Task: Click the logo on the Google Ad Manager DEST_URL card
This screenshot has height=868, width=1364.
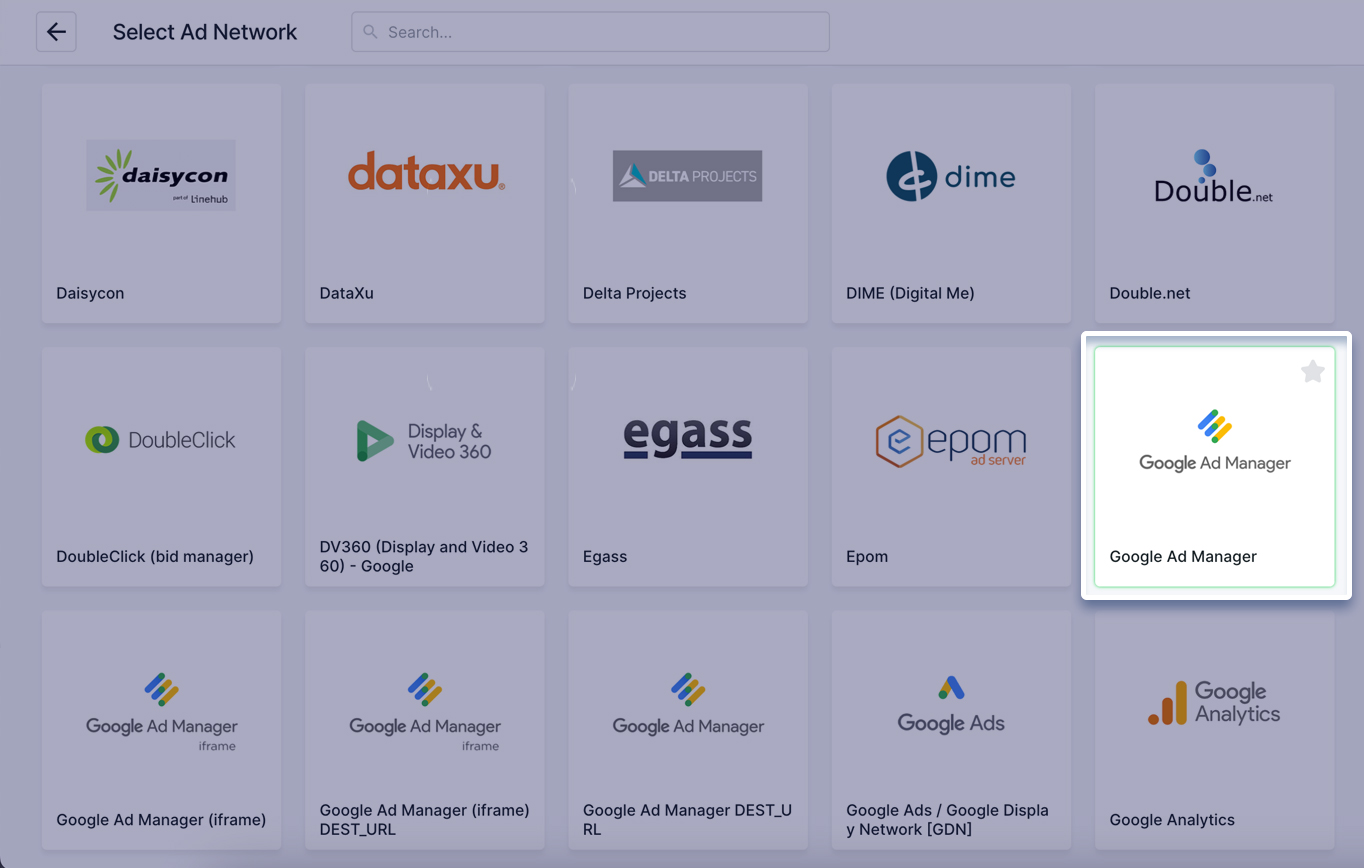Action: [x=688, y=705]
